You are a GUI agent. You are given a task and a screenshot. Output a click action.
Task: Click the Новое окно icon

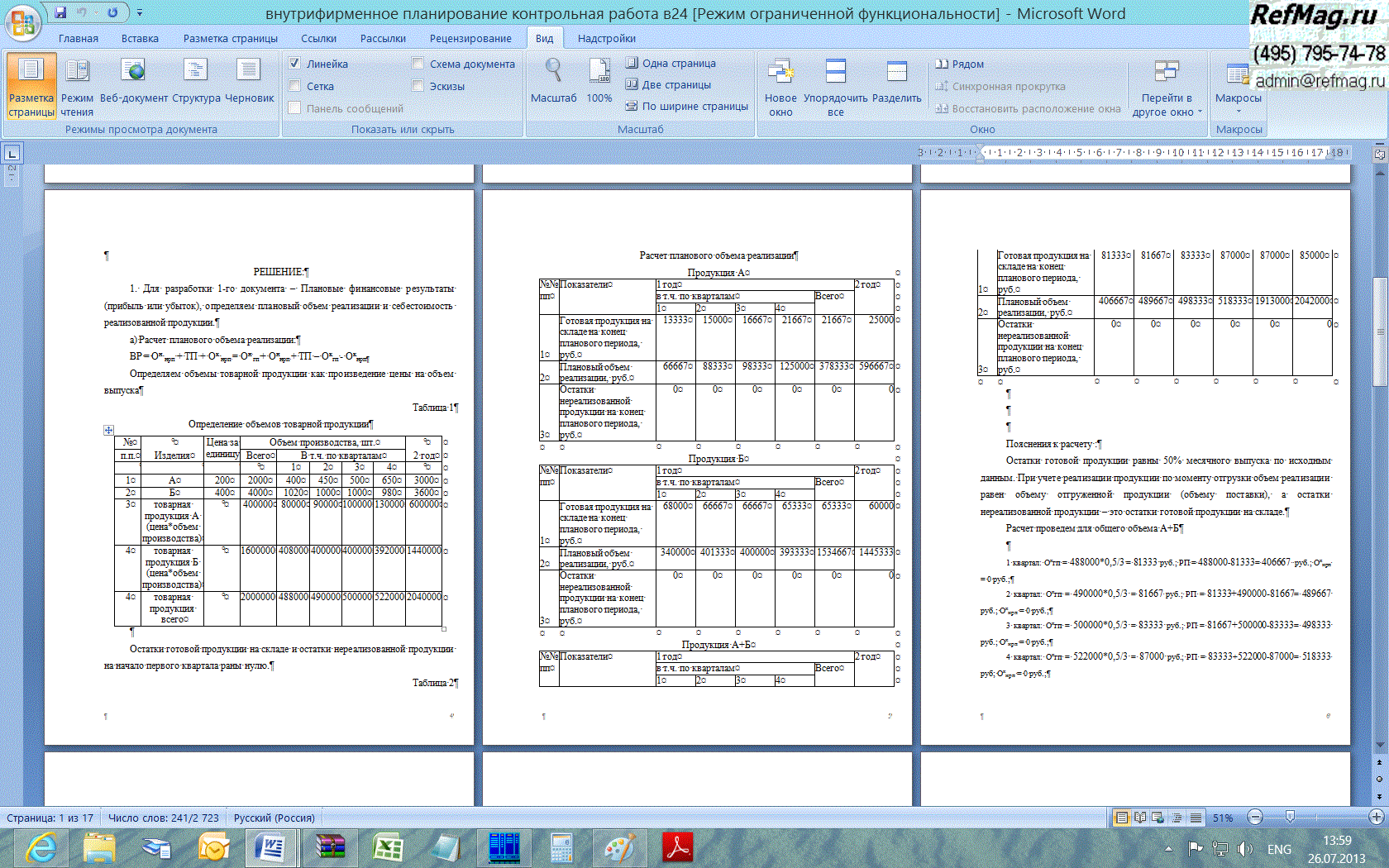pos(780,81)
